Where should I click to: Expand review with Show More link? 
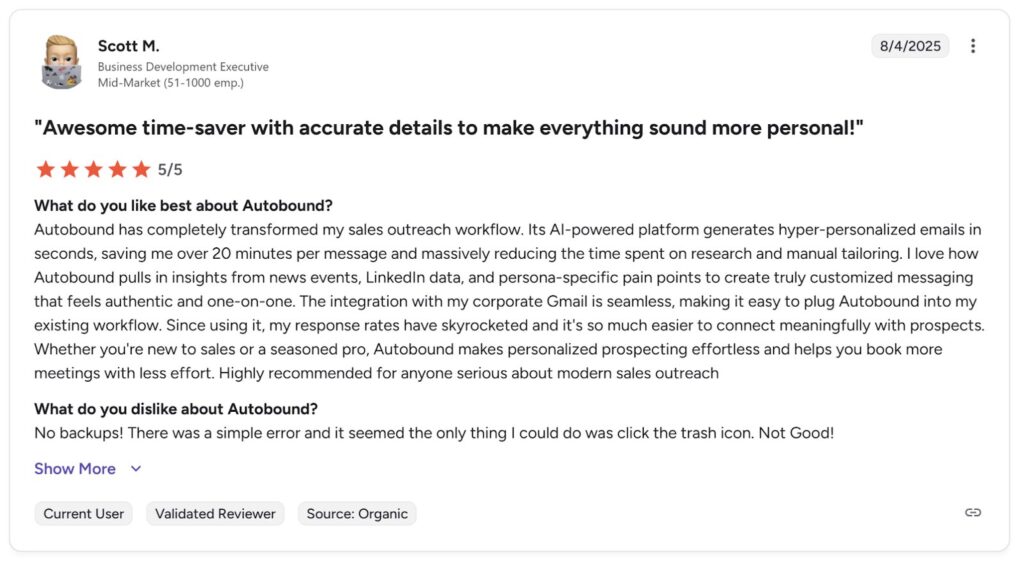[75, 469]
